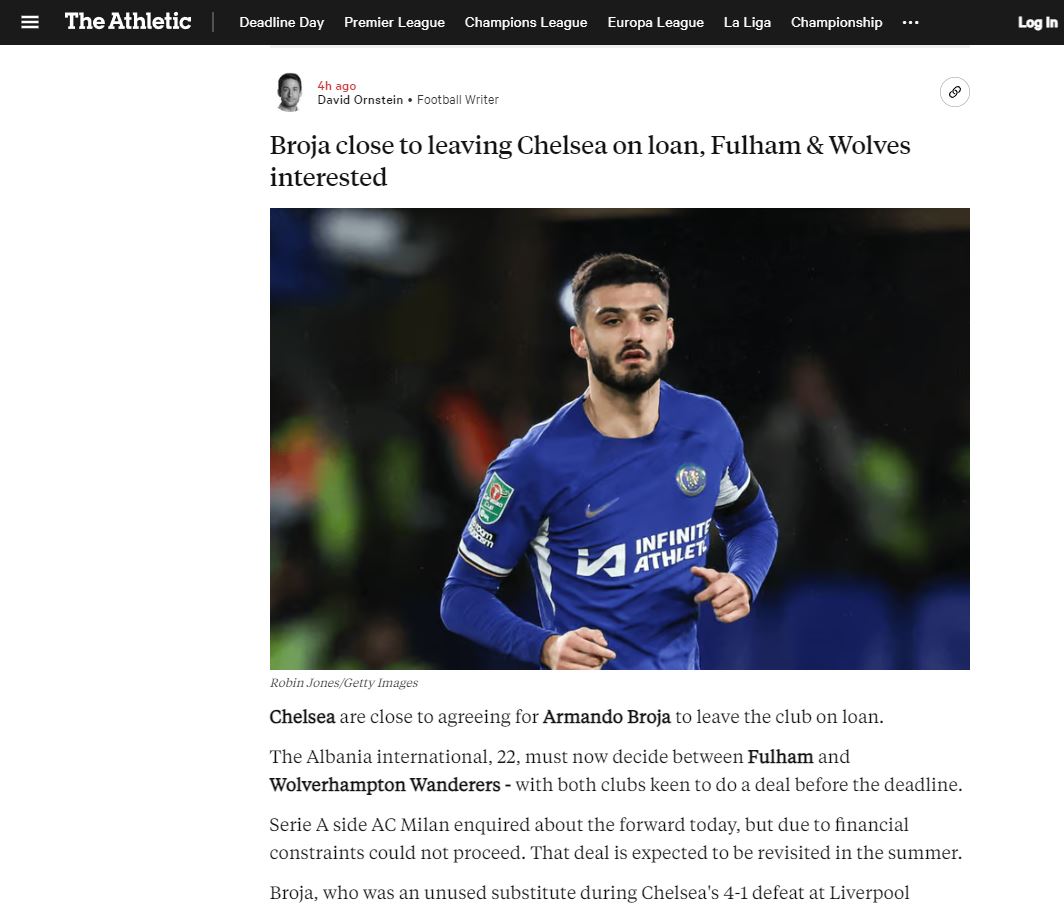Copy article link via chain icon
The height and width of the screenshot is (905, 1064).
tap(954, 92)
